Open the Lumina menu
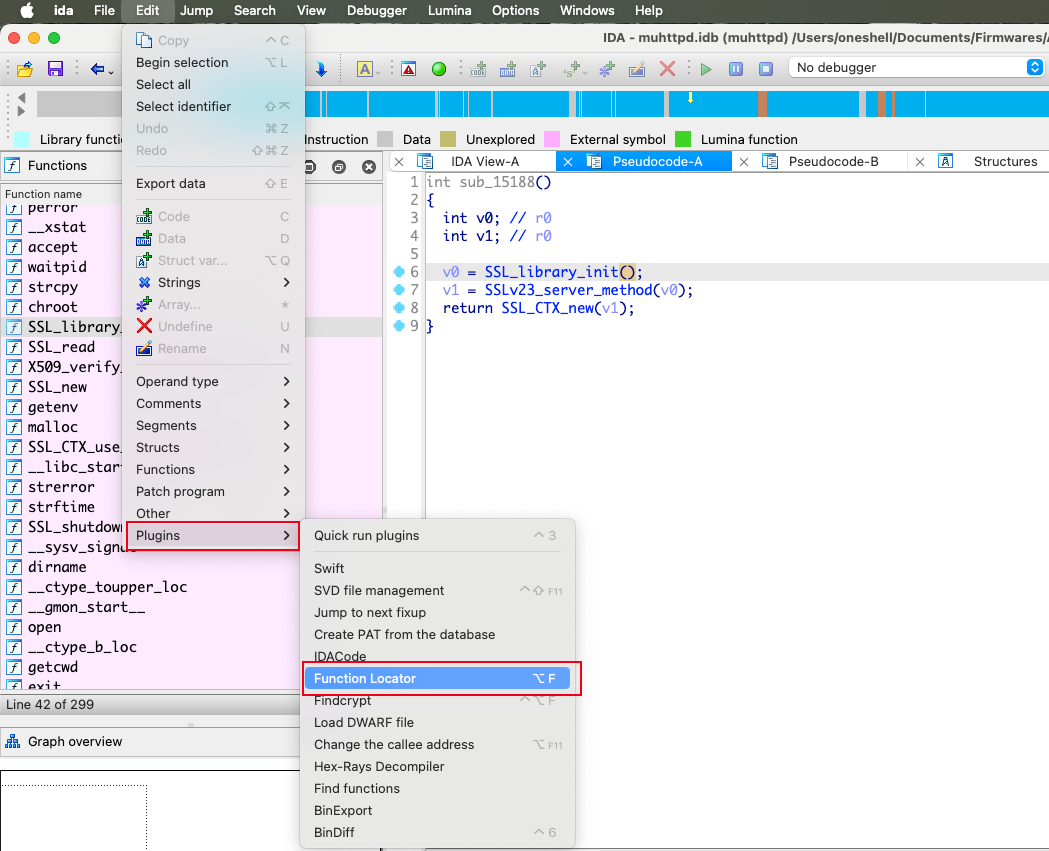 [x=450, y=10]
